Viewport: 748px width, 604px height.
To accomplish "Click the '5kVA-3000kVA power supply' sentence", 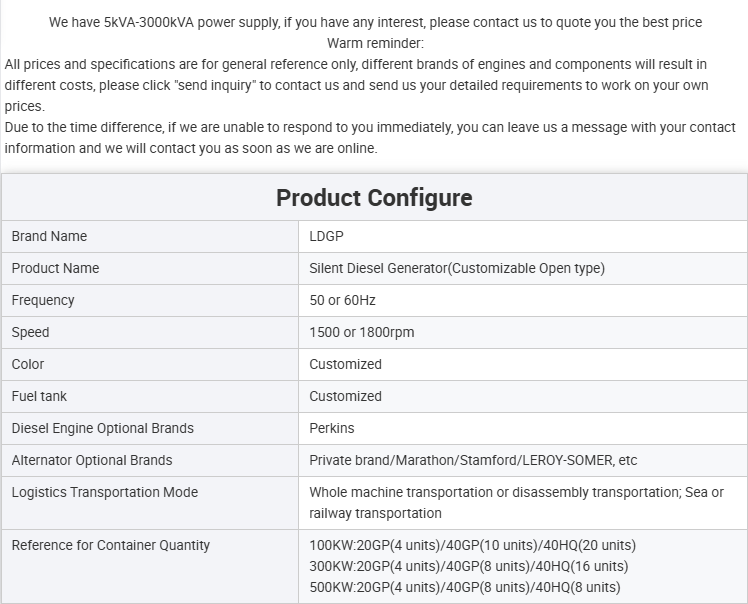I will (x=375, y=22).
